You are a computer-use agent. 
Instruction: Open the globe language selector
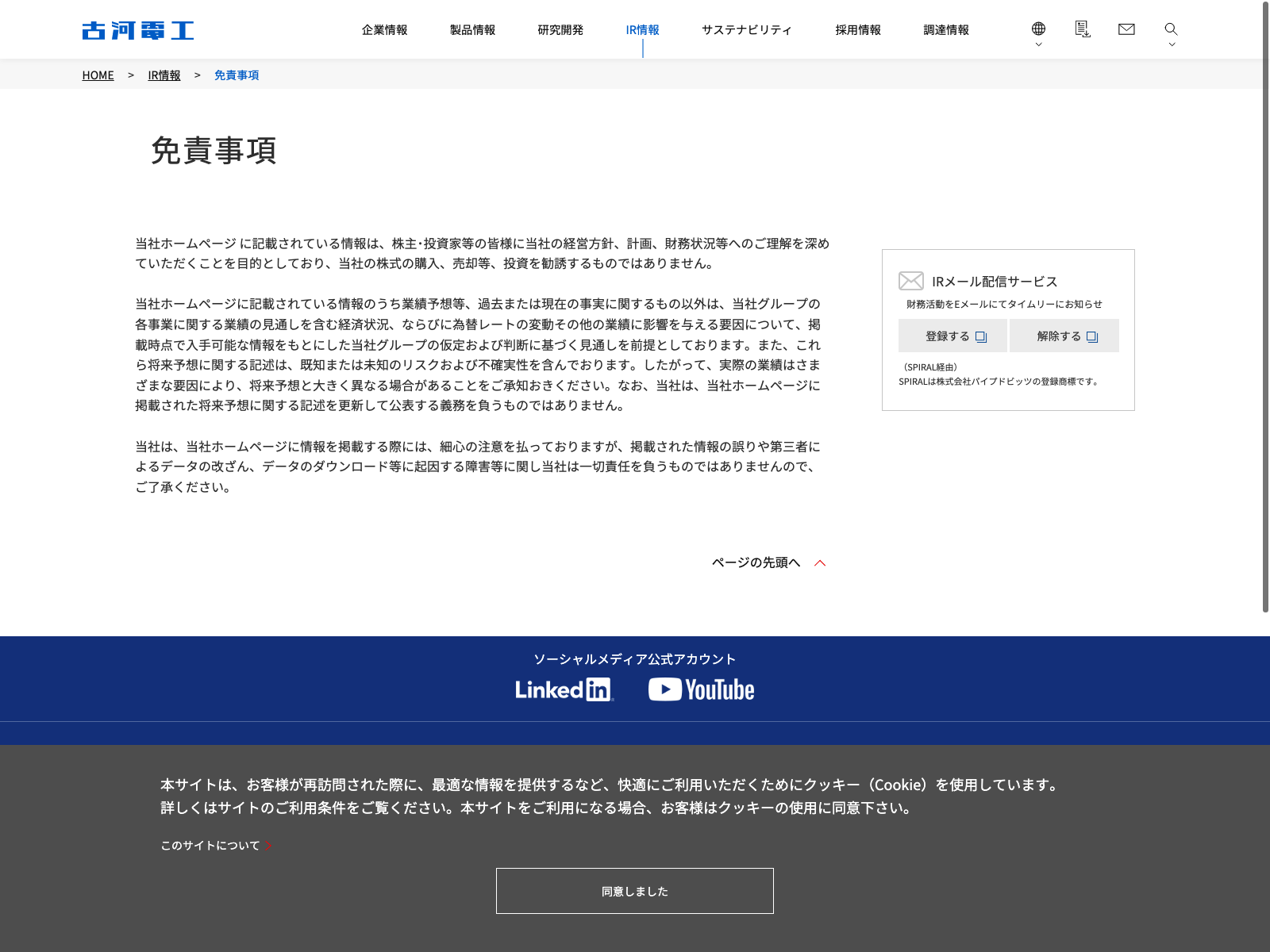point(1038,29)
